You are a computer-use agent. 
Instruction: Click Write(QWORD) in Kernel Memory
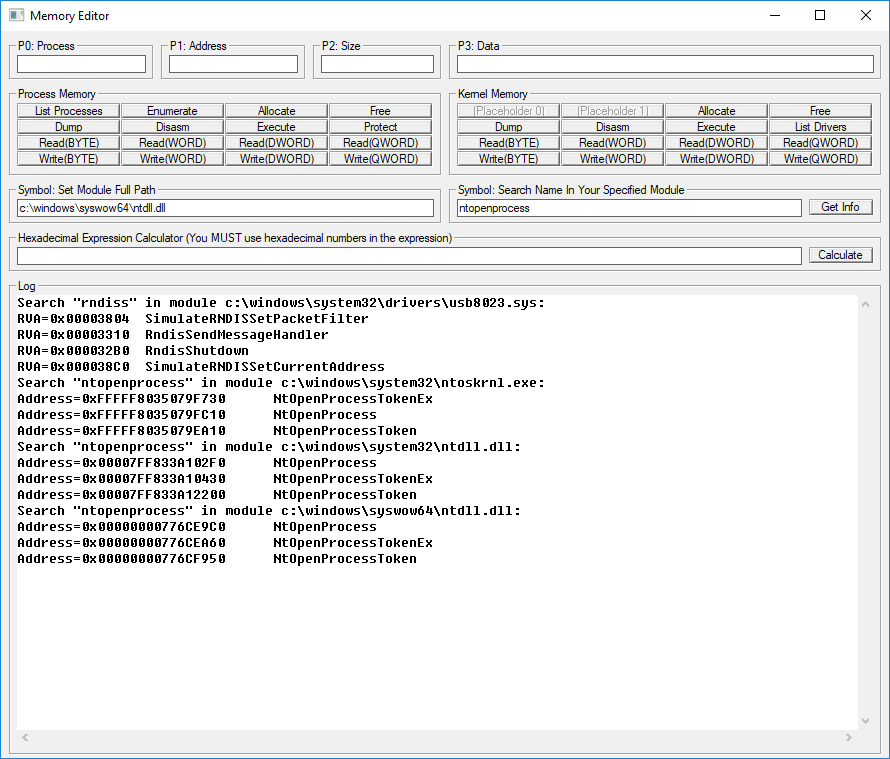820,158
